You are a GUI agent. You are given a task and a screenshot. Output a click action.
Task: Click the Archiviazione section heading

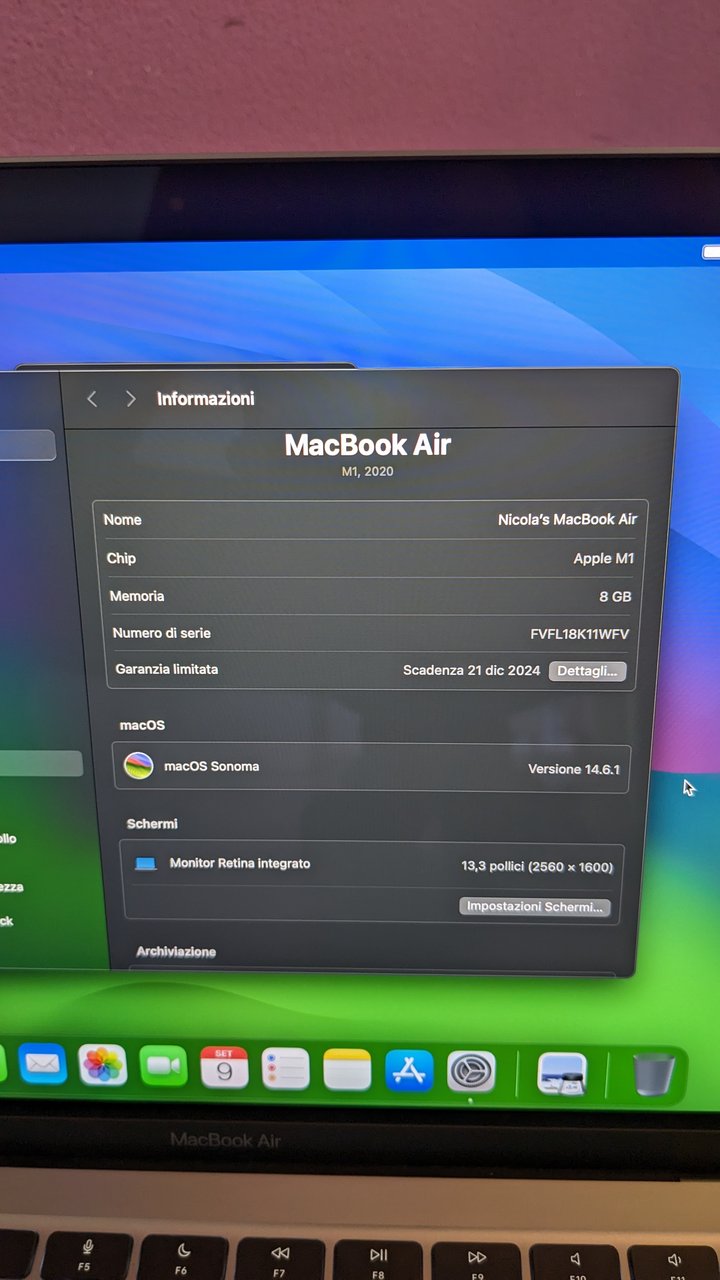pyautogui.click(x=176, y=952)
